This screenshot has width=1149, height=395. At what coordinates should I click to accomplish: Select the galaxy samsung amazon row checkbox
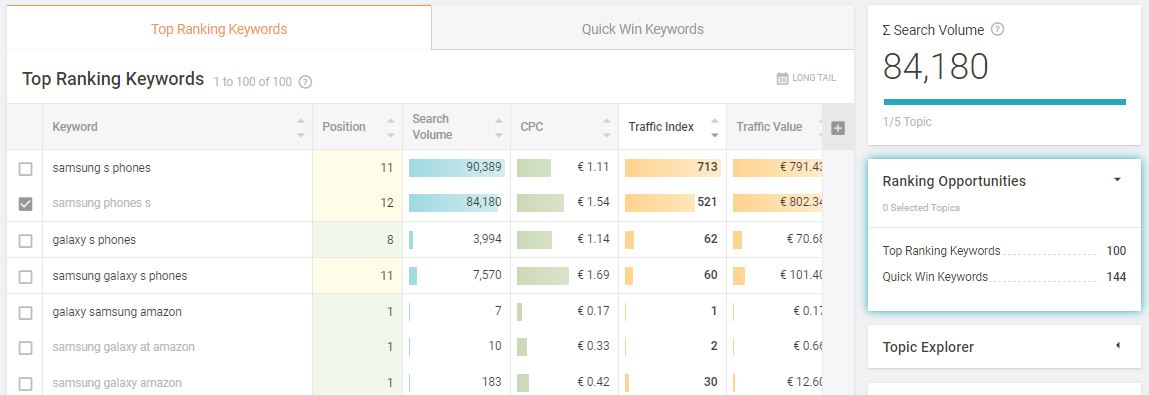click(25, 313)
